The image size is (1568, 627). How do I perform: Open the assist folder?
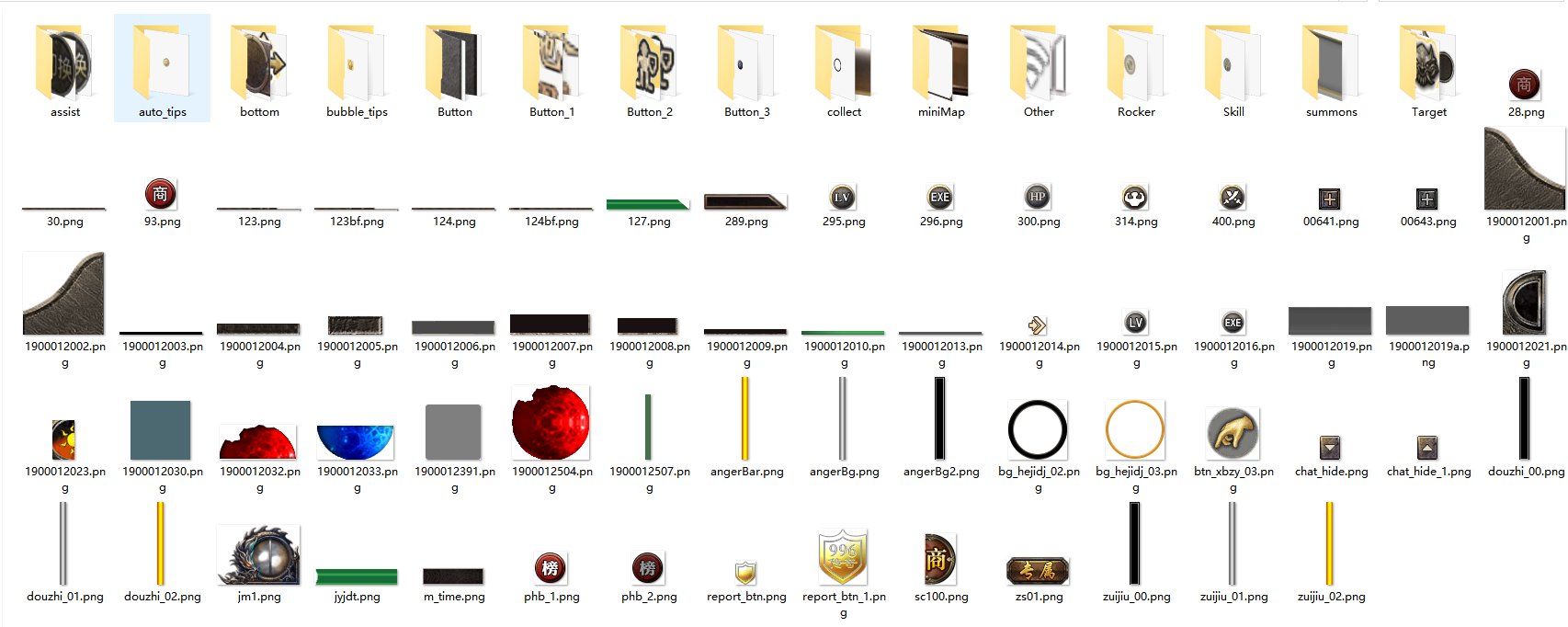pyautogui.click(x=64, y=63)
